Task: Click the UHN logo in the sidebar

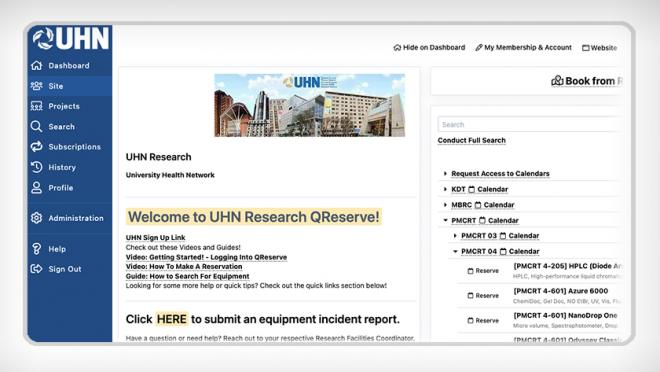Action: (x=71, y=39)
